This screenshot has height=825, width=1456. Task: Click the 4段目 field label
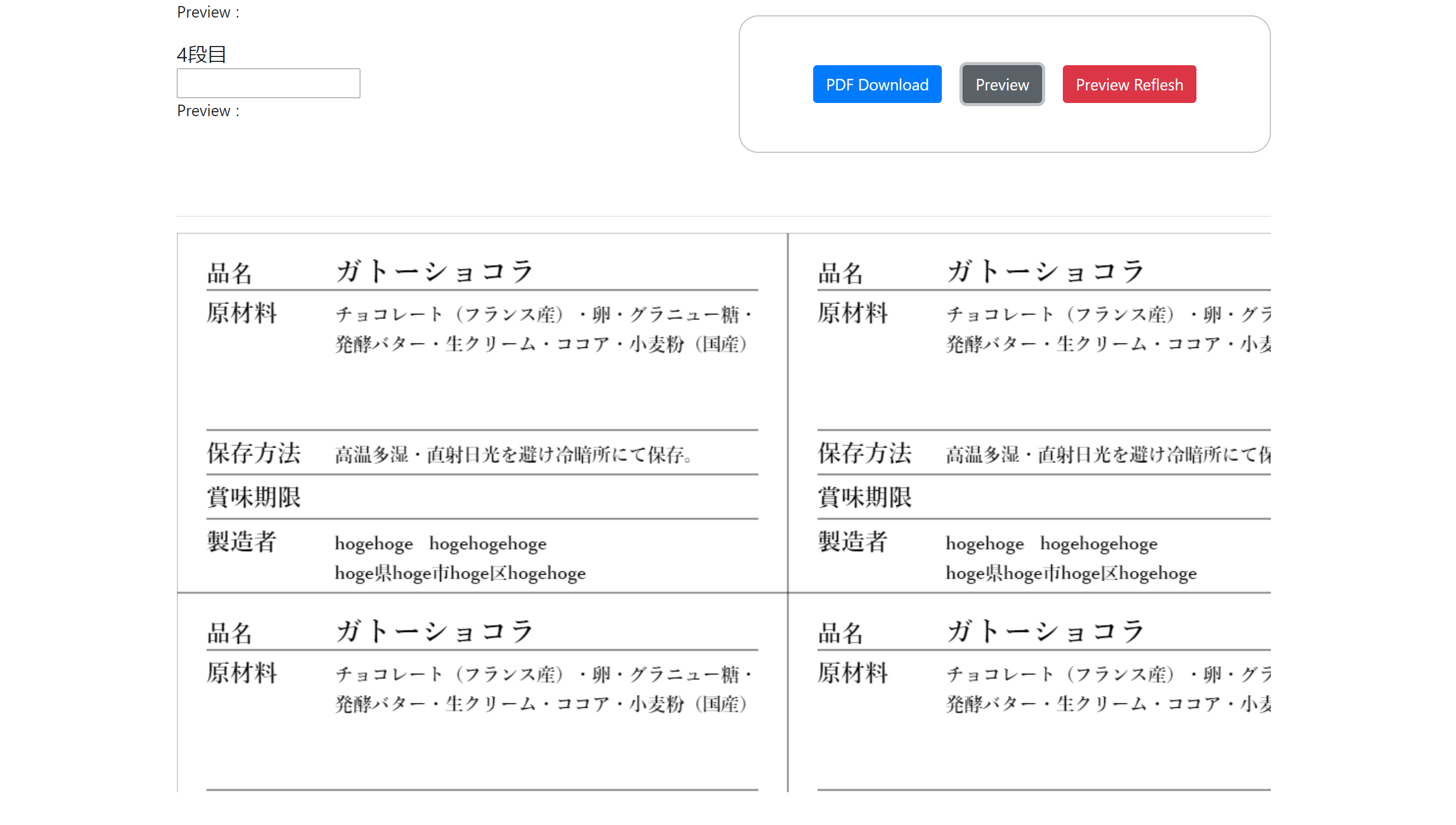click(201, 55)
